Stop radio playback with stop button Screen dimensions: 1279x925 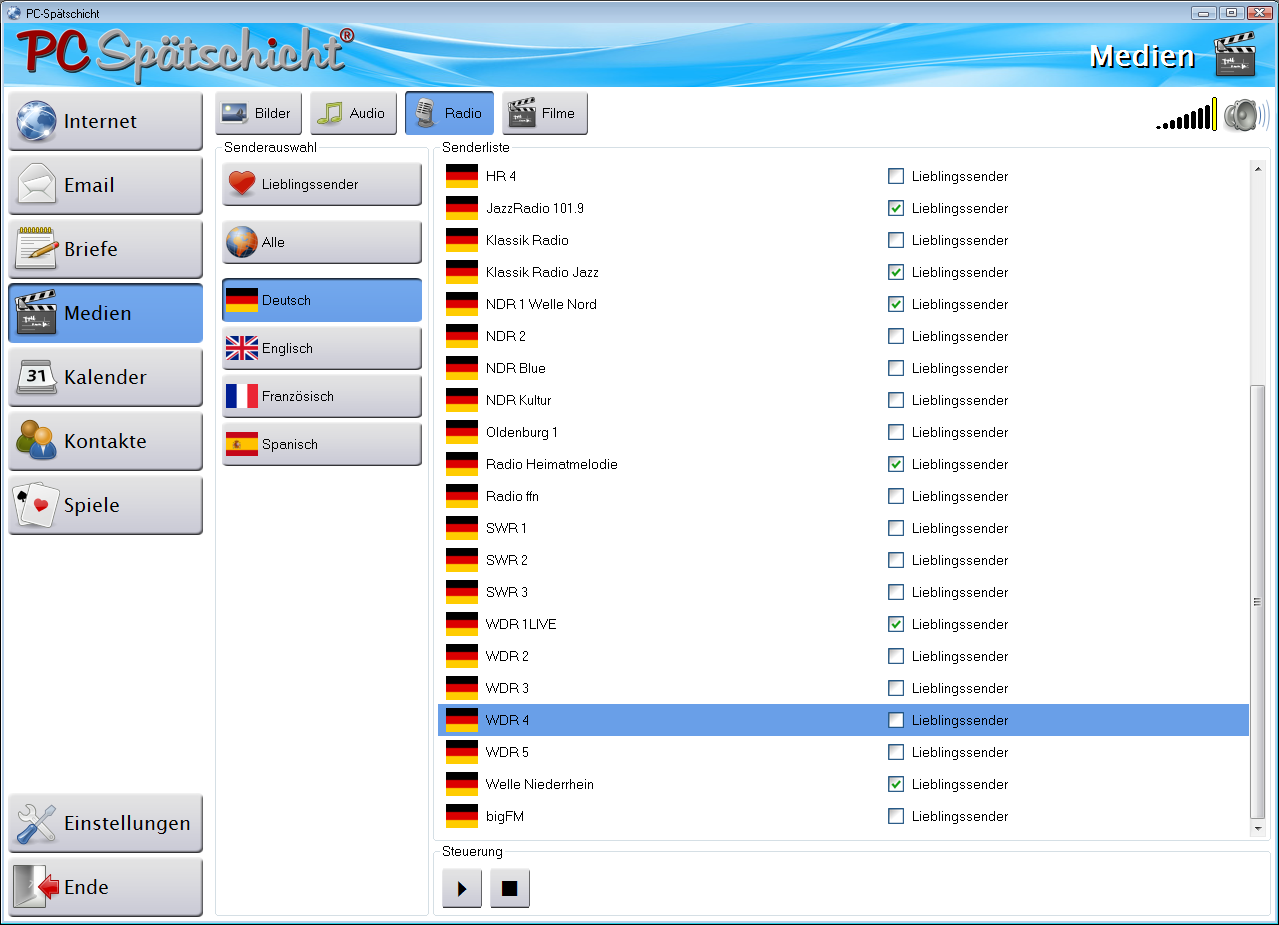click(510, 888)
